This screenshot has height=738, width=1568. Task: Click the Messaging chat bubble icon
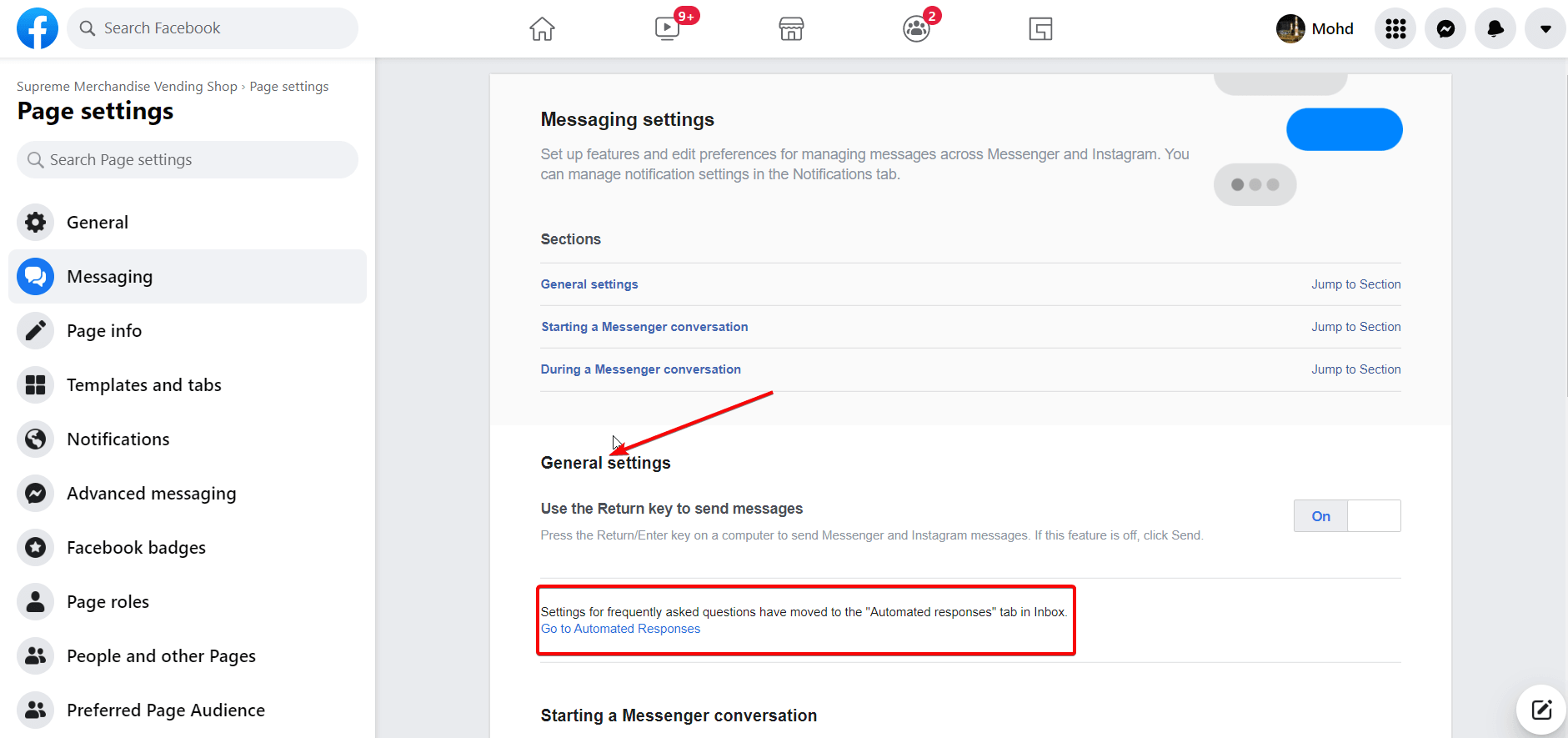[35, 277]
